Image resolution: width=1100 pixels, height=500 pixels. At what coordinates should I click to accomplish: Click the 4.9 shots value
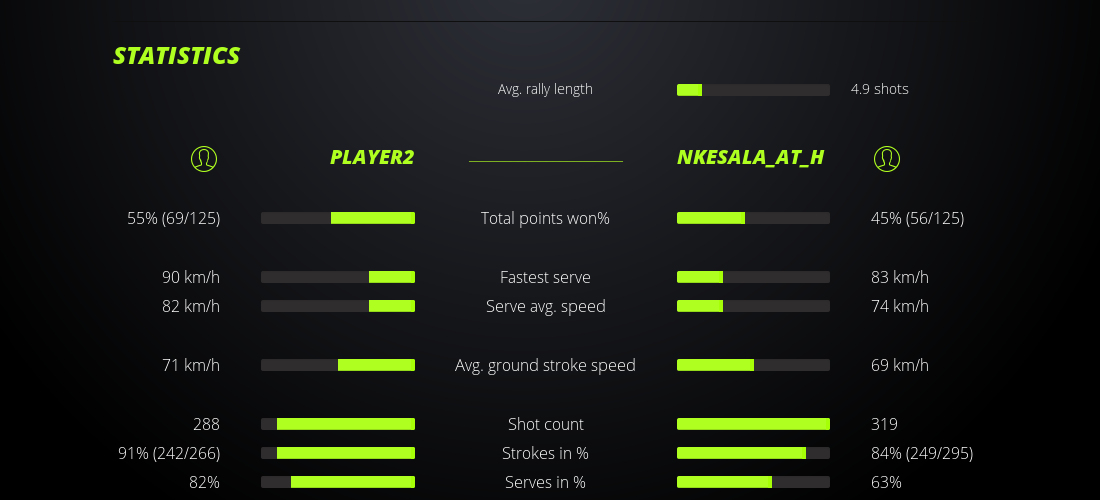[879, 89]
